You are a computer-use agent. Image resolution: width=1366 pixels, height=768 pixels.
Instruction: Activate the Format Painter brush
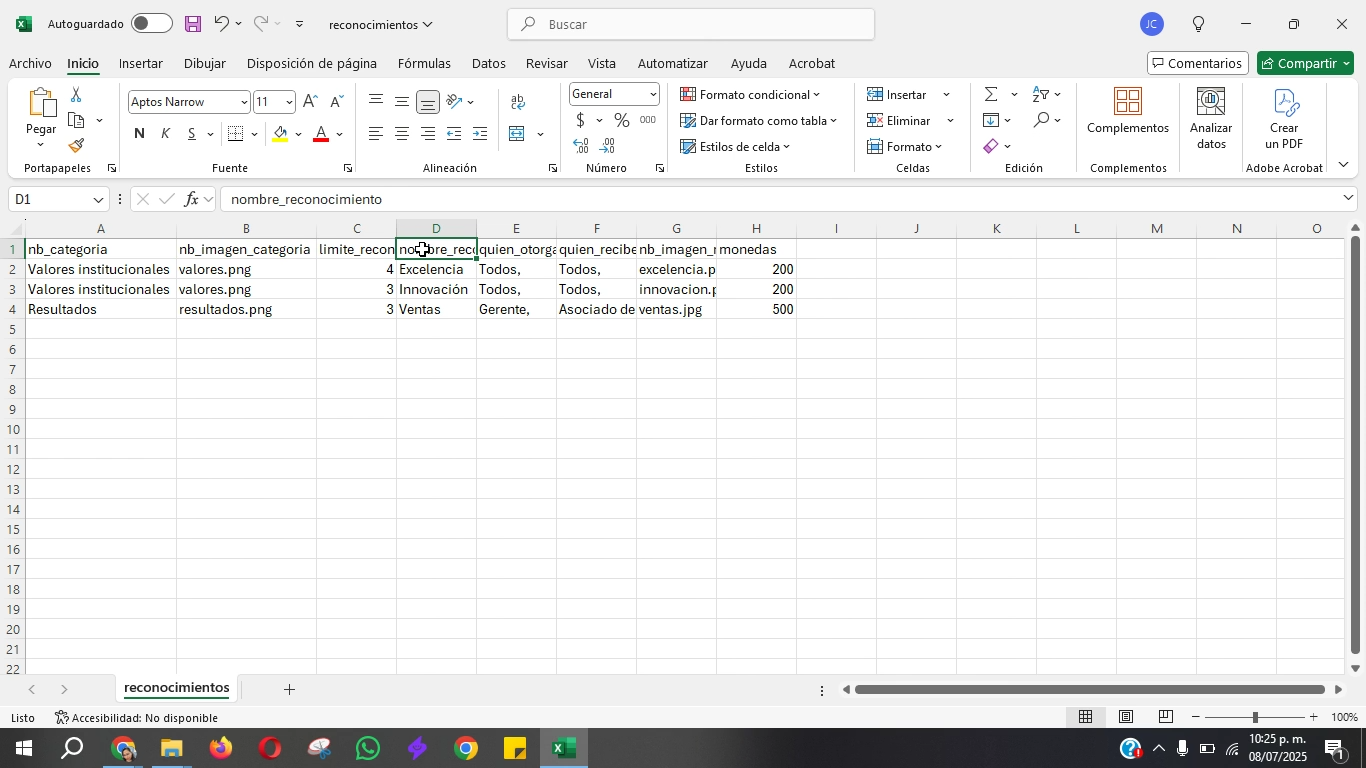[76, 146]
